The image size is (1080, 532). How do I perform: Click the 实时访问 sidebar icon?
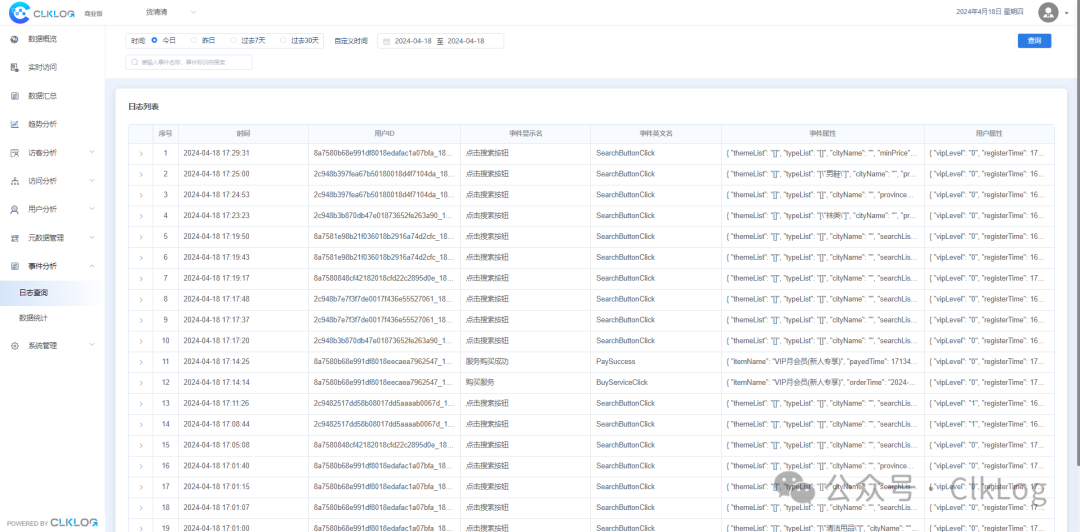(14, 68)
